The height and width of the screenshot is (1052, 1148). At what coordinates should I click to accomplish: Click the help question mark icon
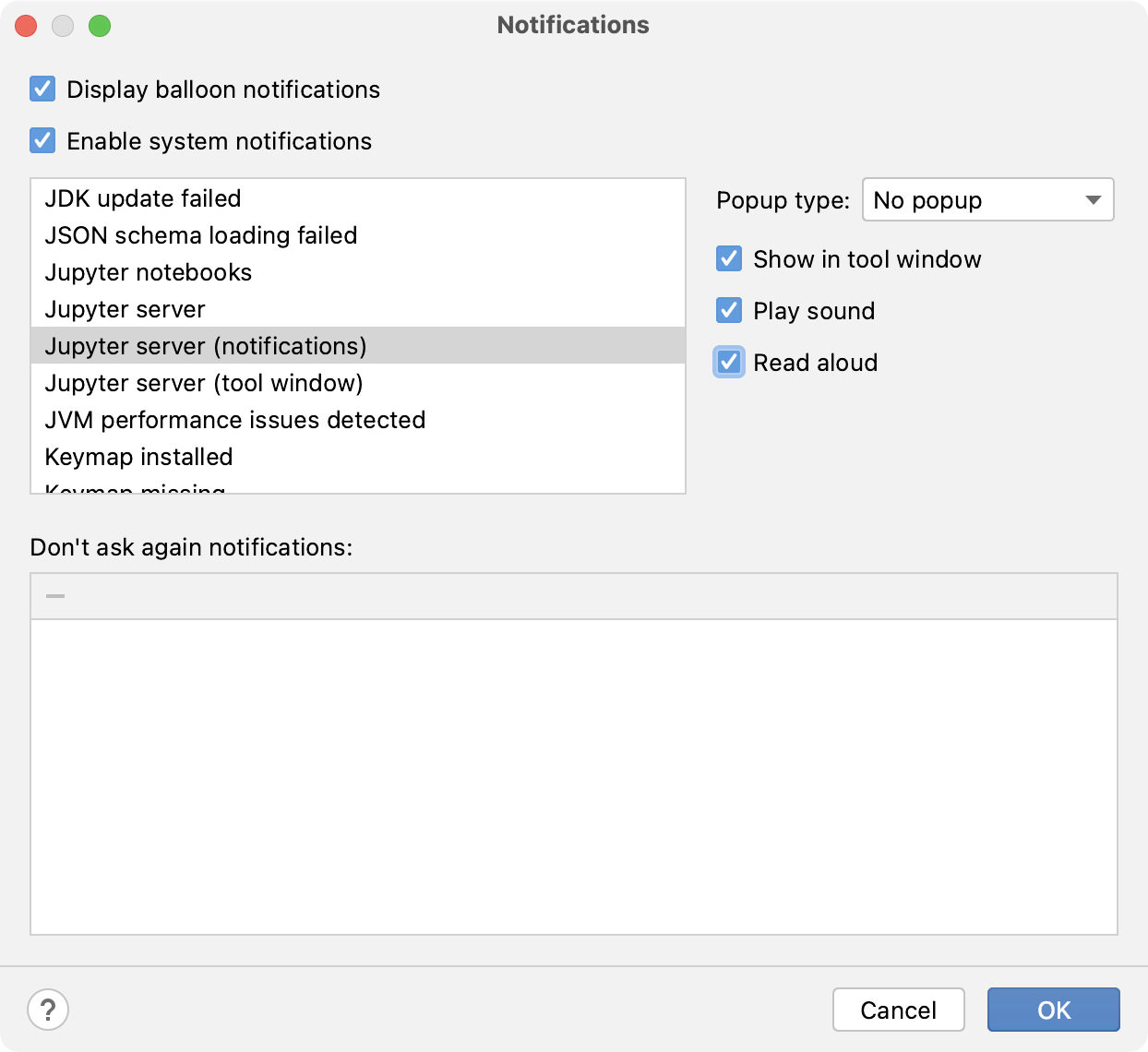(x=47, y=1010)
